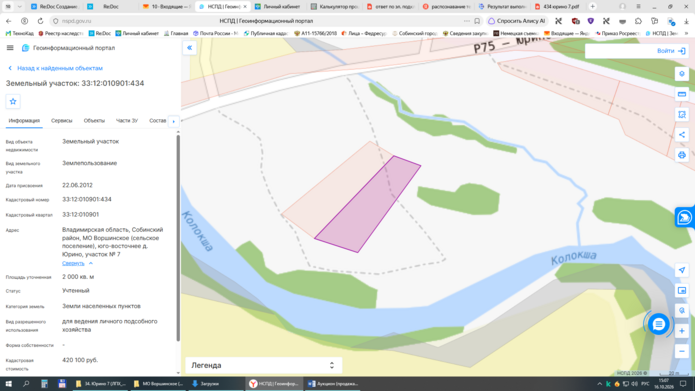Click the map layers button at top right
The height and width of the screenshot is (391, 695).
point(682,74)
